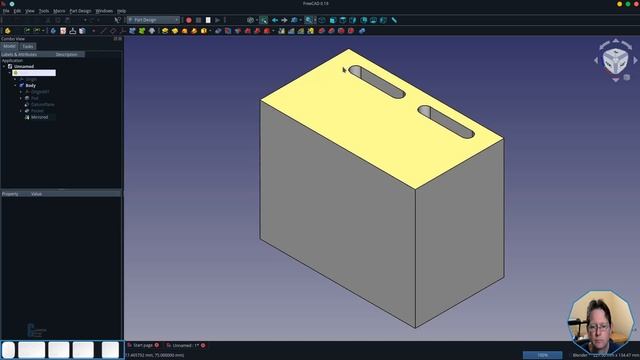The width and height of the screenshot is (640, 360).
Task: Open the Edit menu
Action: pos(17,11)
